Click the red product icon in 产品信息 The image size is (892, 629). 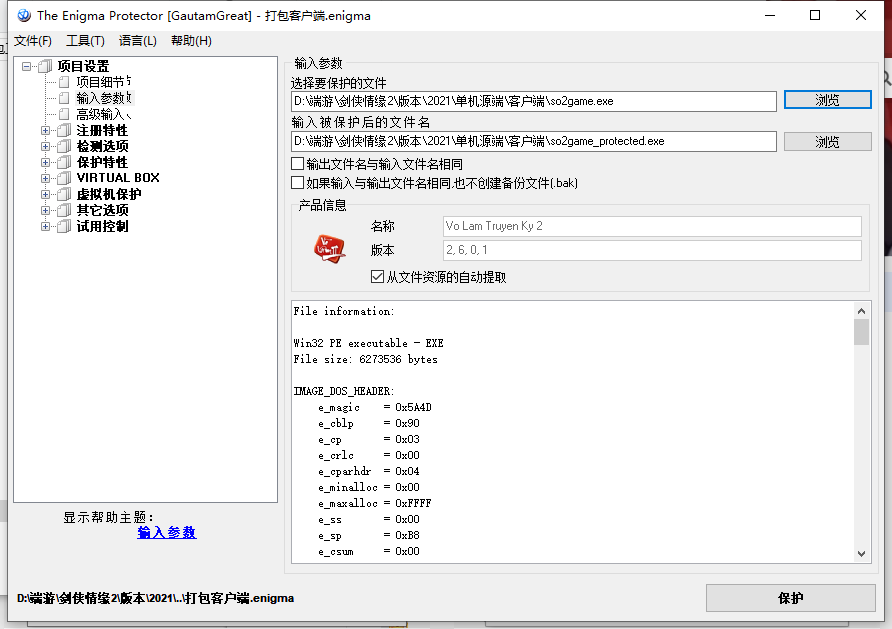point(329,249)
